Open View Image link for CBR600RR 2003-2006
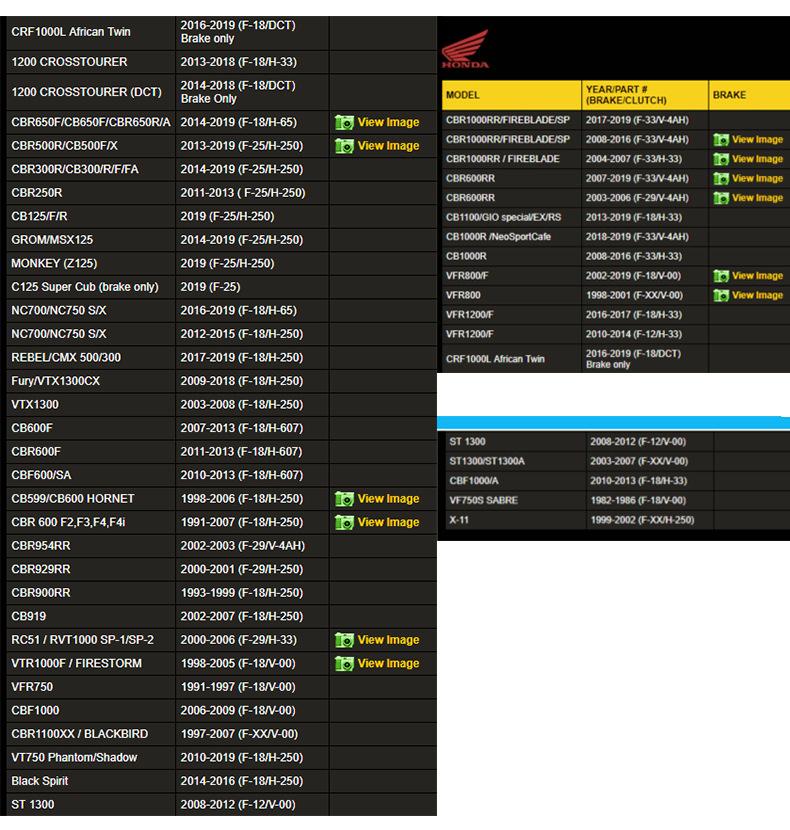 [757, 198]
